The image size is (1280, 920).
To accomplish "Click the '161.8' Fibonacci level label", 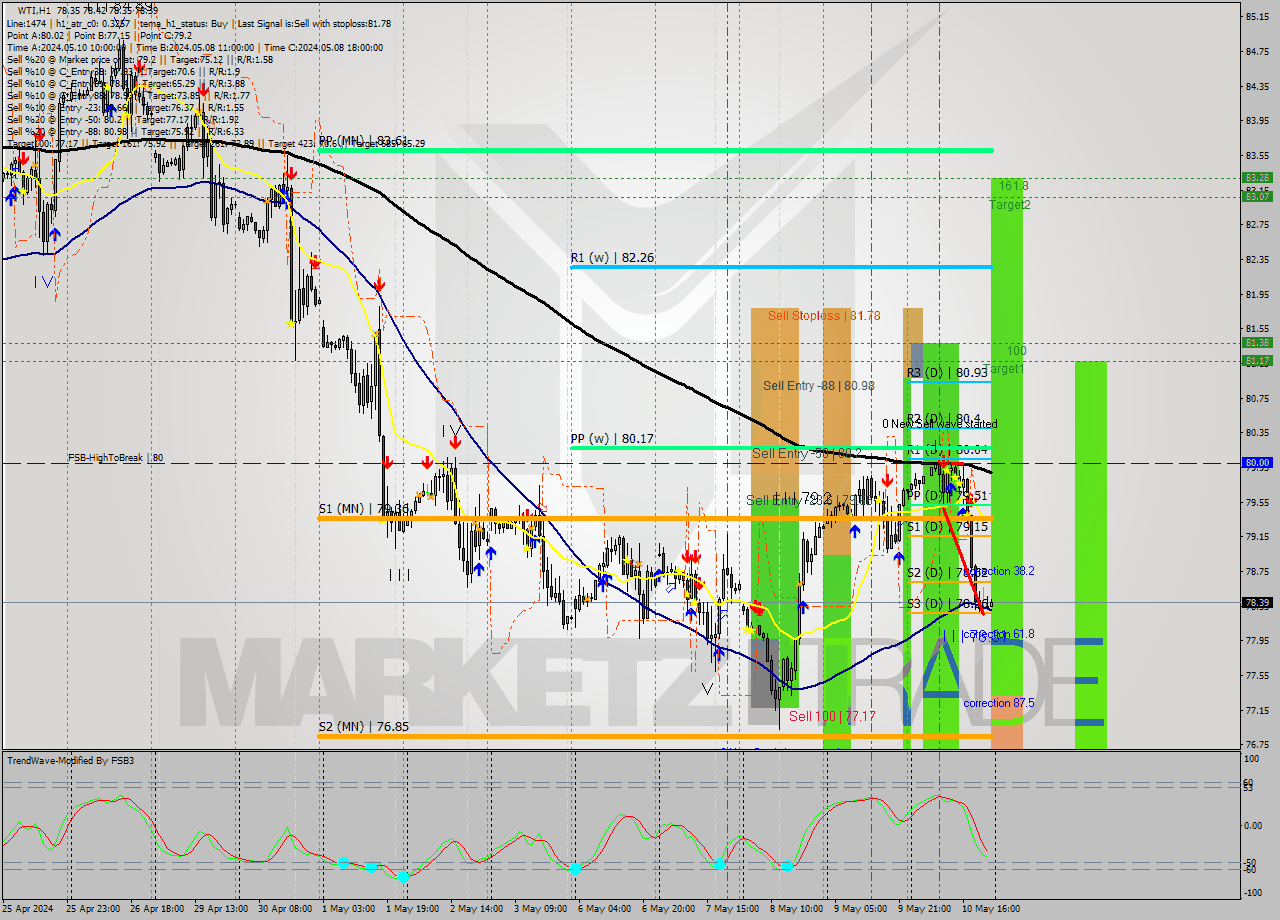I will pos(1013,187).
